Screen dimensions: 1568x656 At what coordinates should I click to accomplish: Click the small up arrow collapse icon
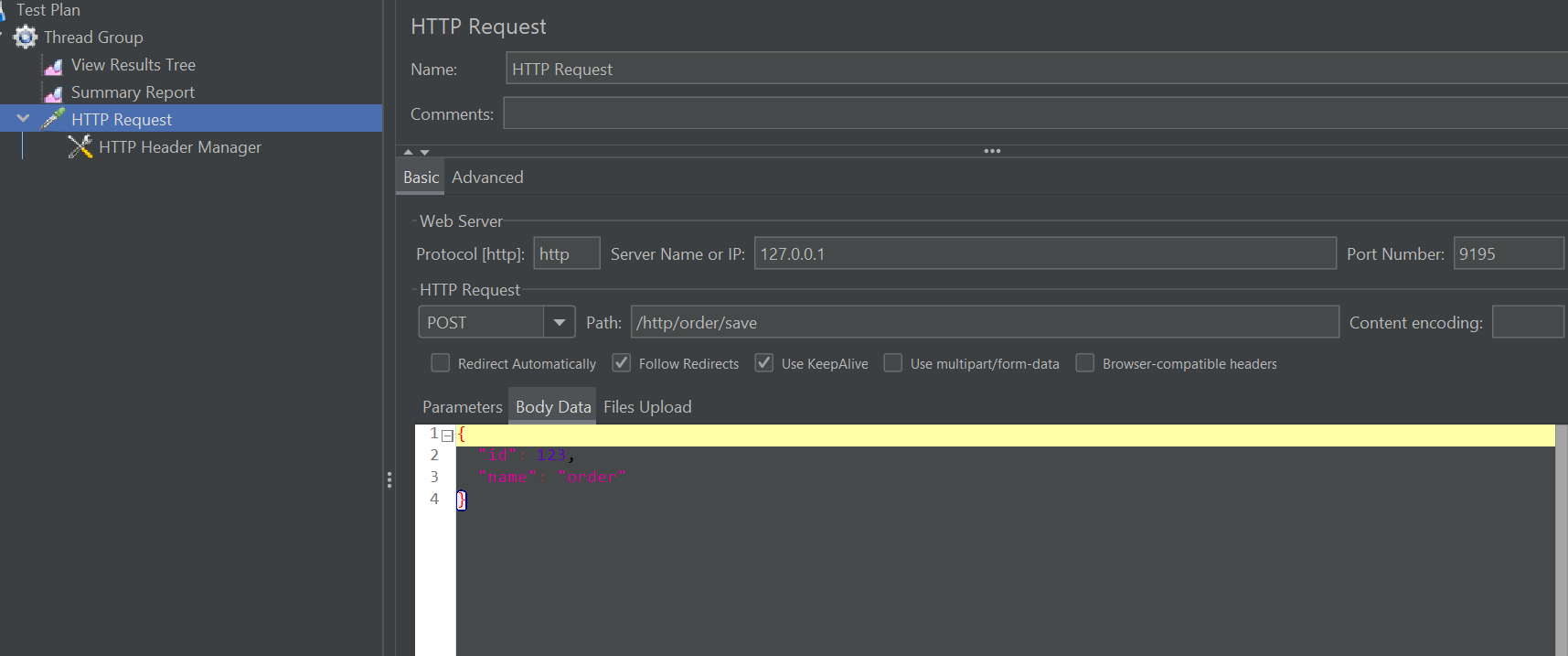click(x=408, y=152)
